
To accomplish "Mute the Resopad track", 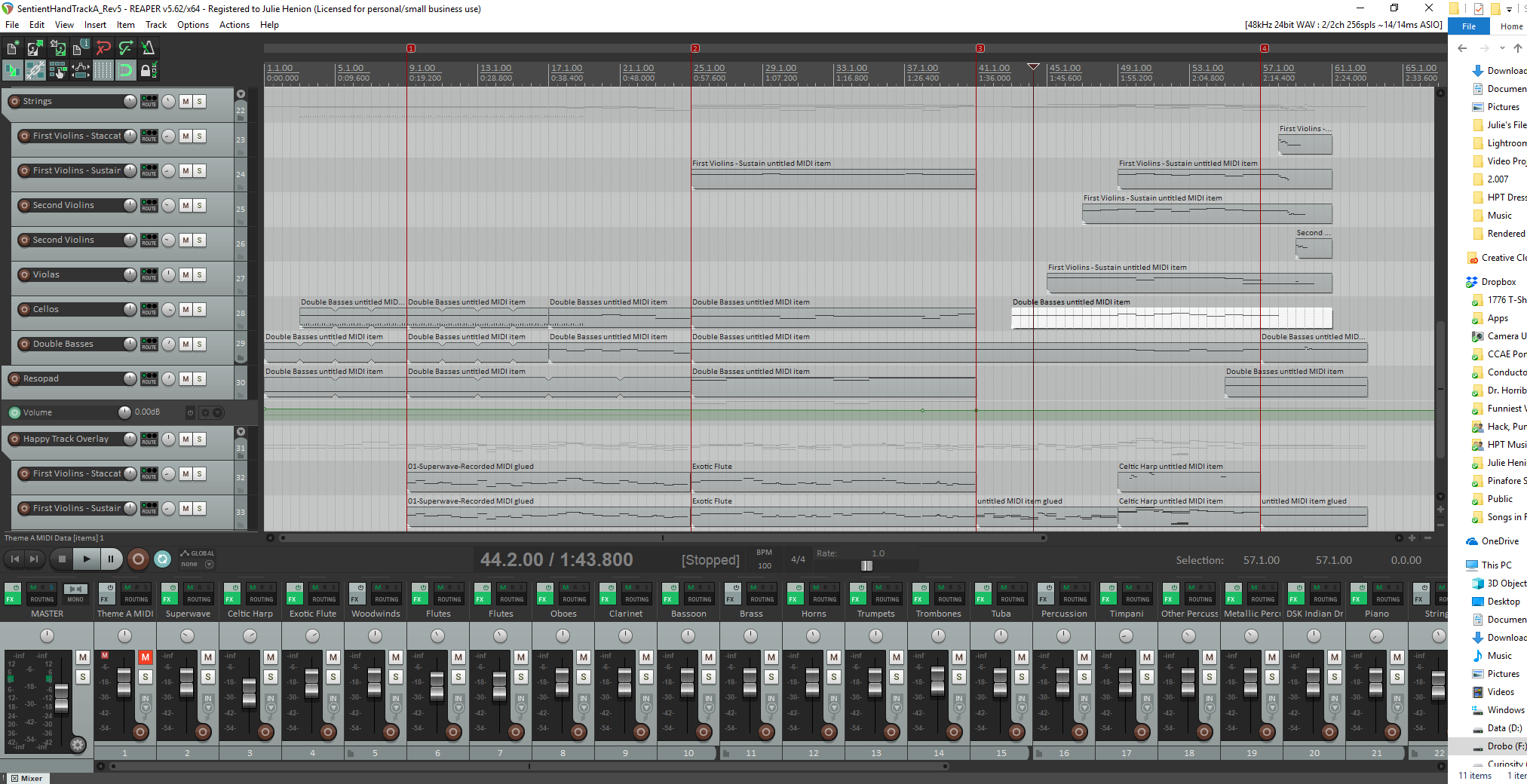I will pos(186,378).
